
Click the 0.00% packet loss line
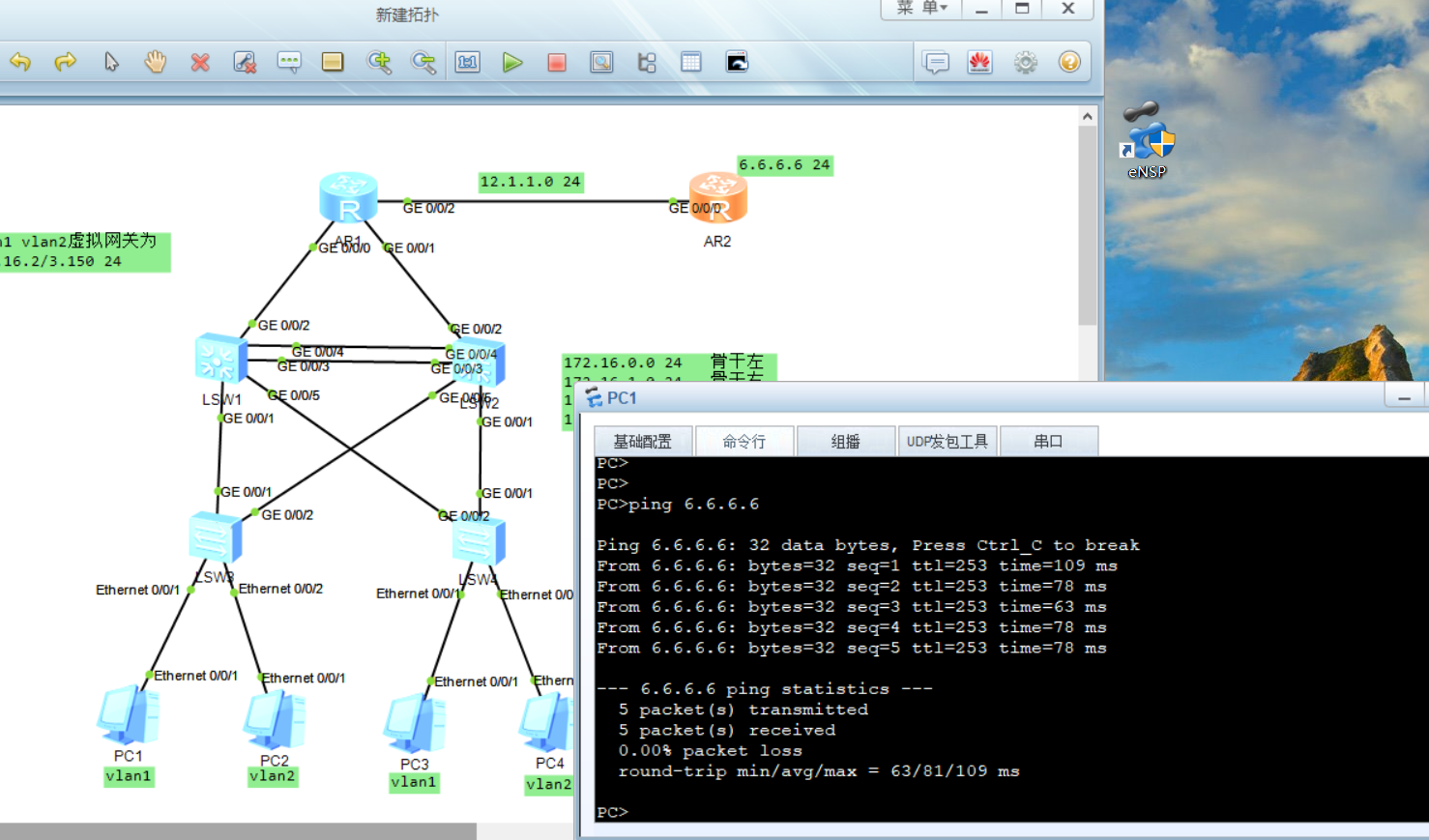pos(711,751)
